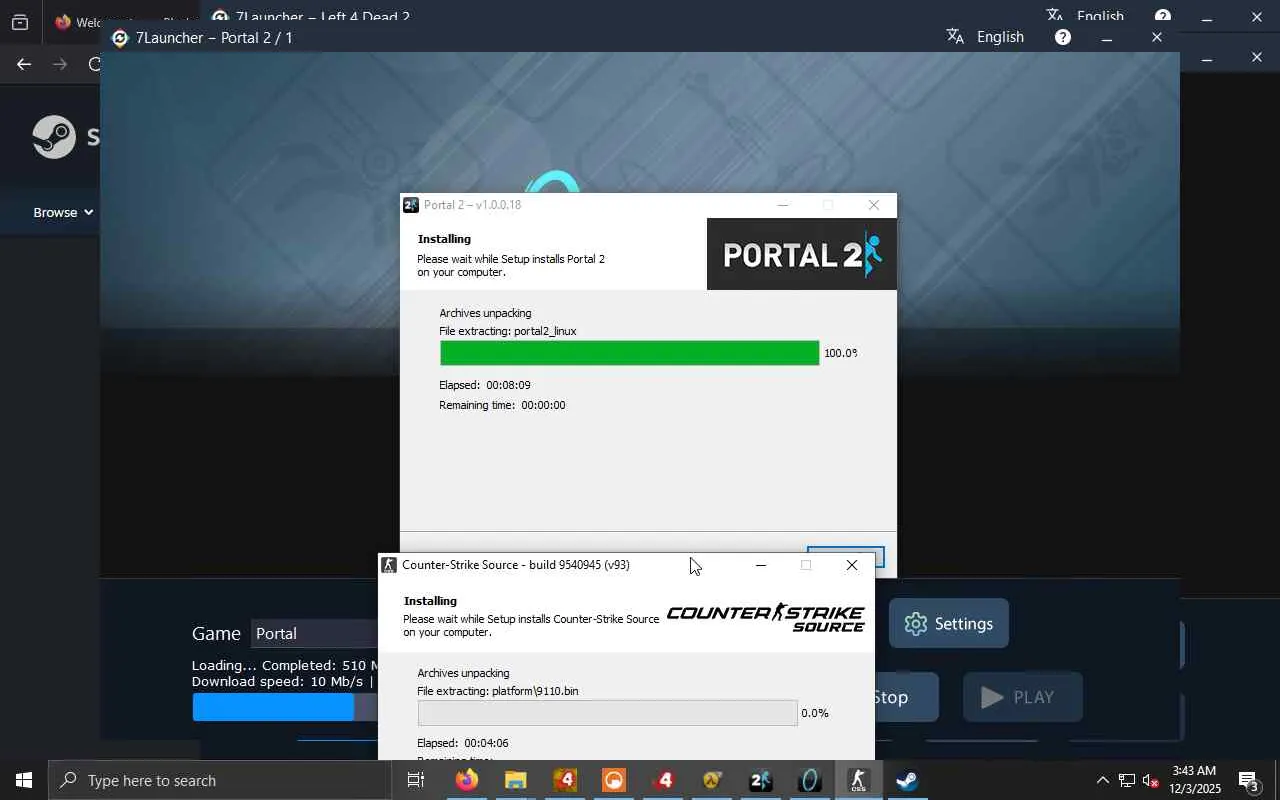Viewport: 1280px width, 800px height.
Task: Click the blue download progress bar in 7Launcher
Action: [x=273, y=707]
